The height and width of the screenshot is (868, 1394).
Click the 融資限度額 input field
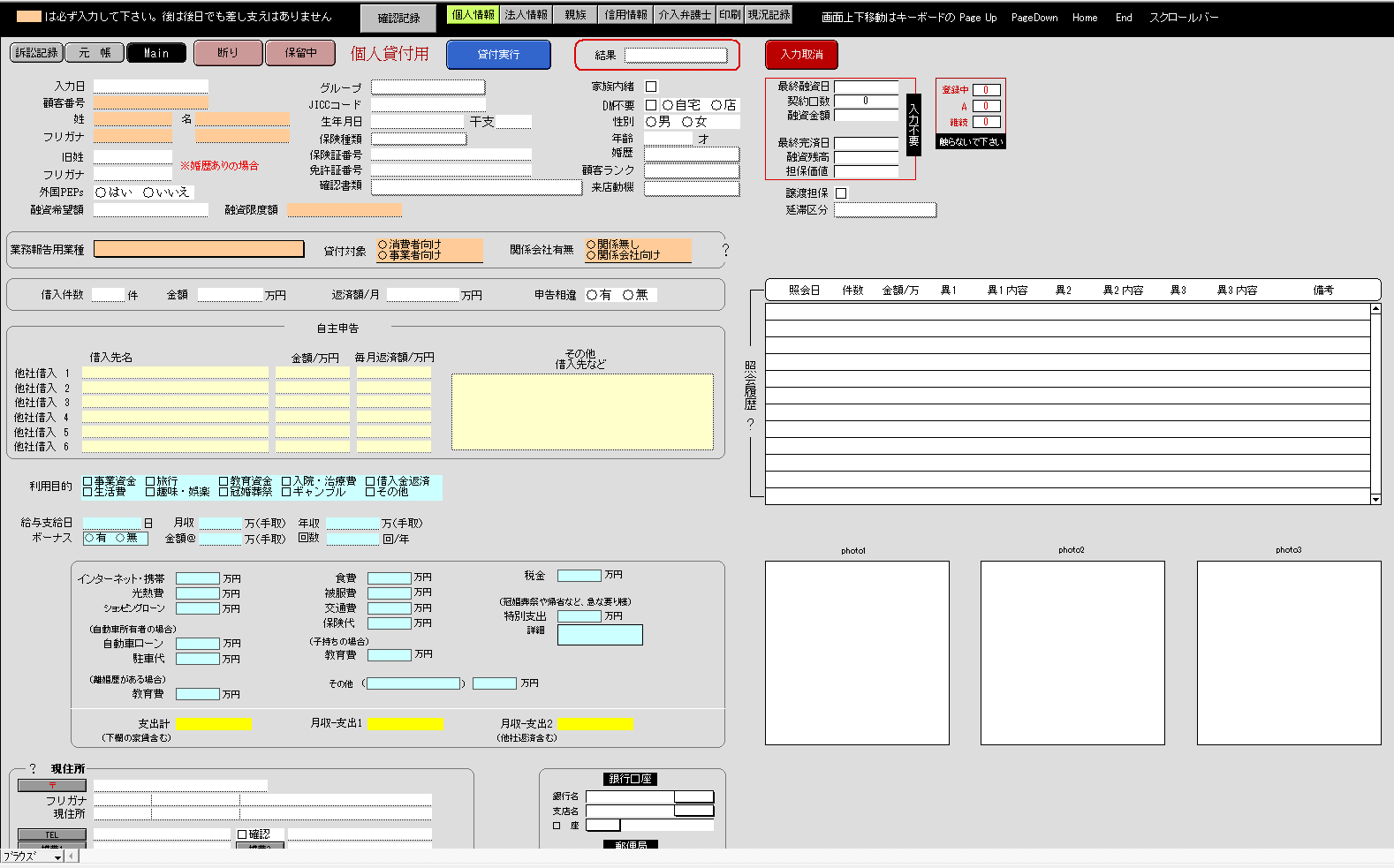click(x=345, y=210)
